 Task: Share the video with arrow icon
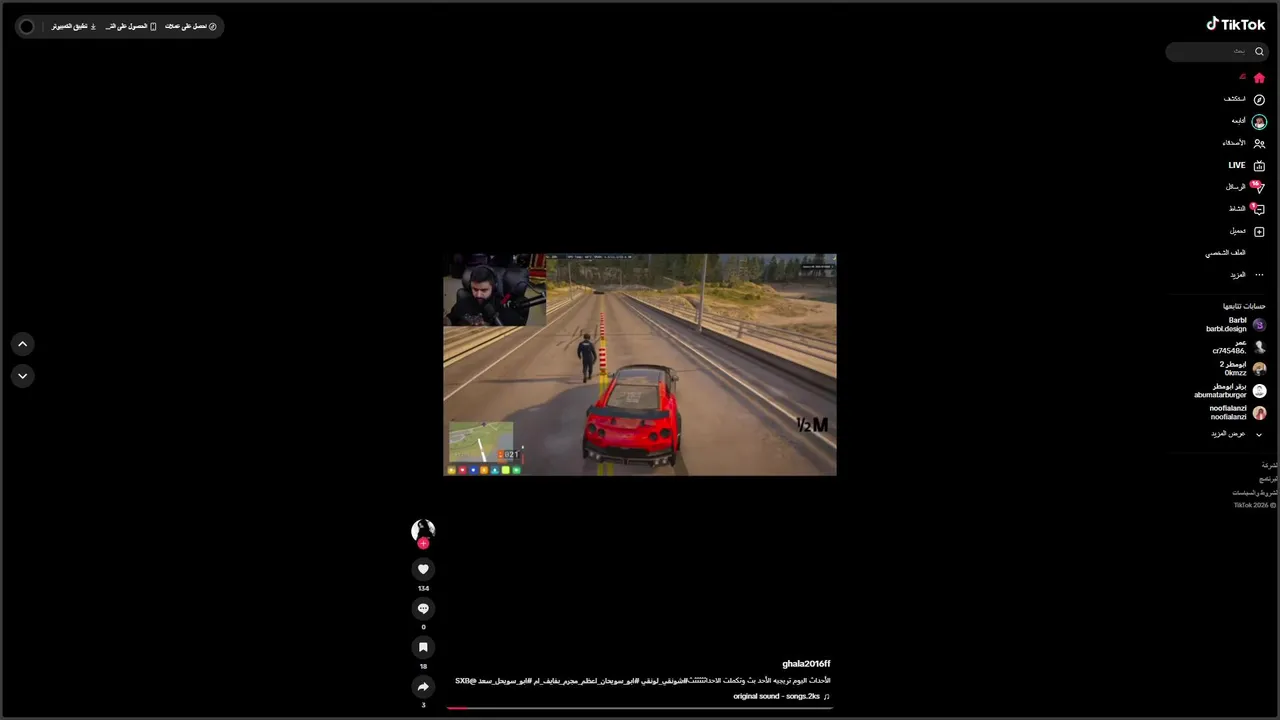pyautogui.click(x=423, y=686)
